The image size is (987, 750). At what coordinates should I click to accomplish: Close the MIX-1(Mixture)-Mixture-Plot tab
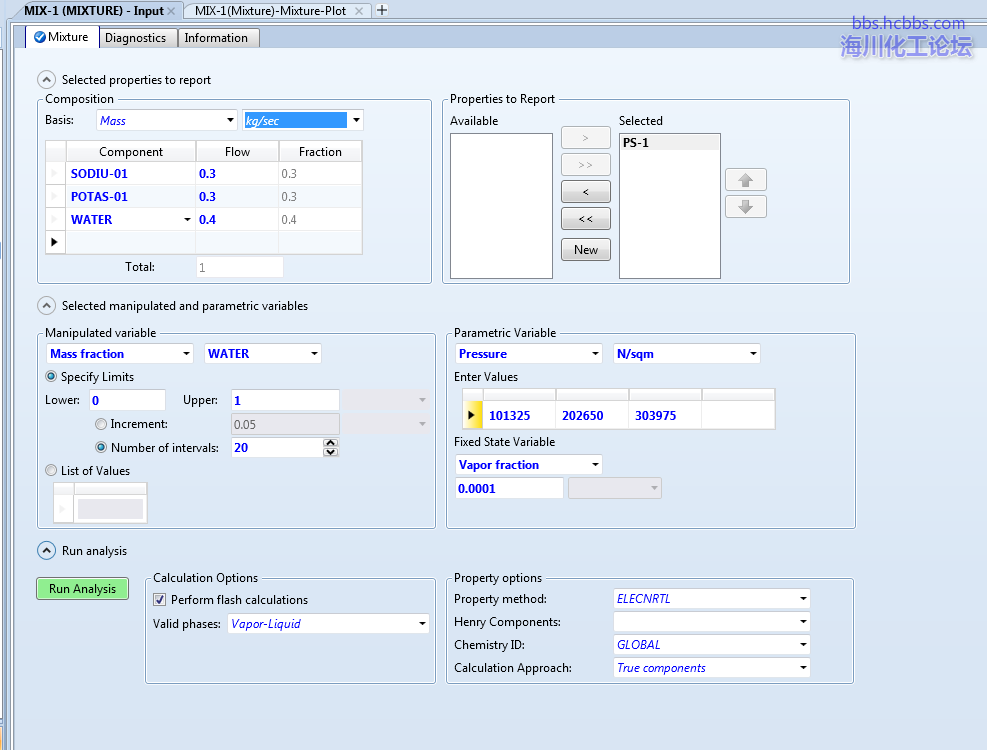point(359,11)
